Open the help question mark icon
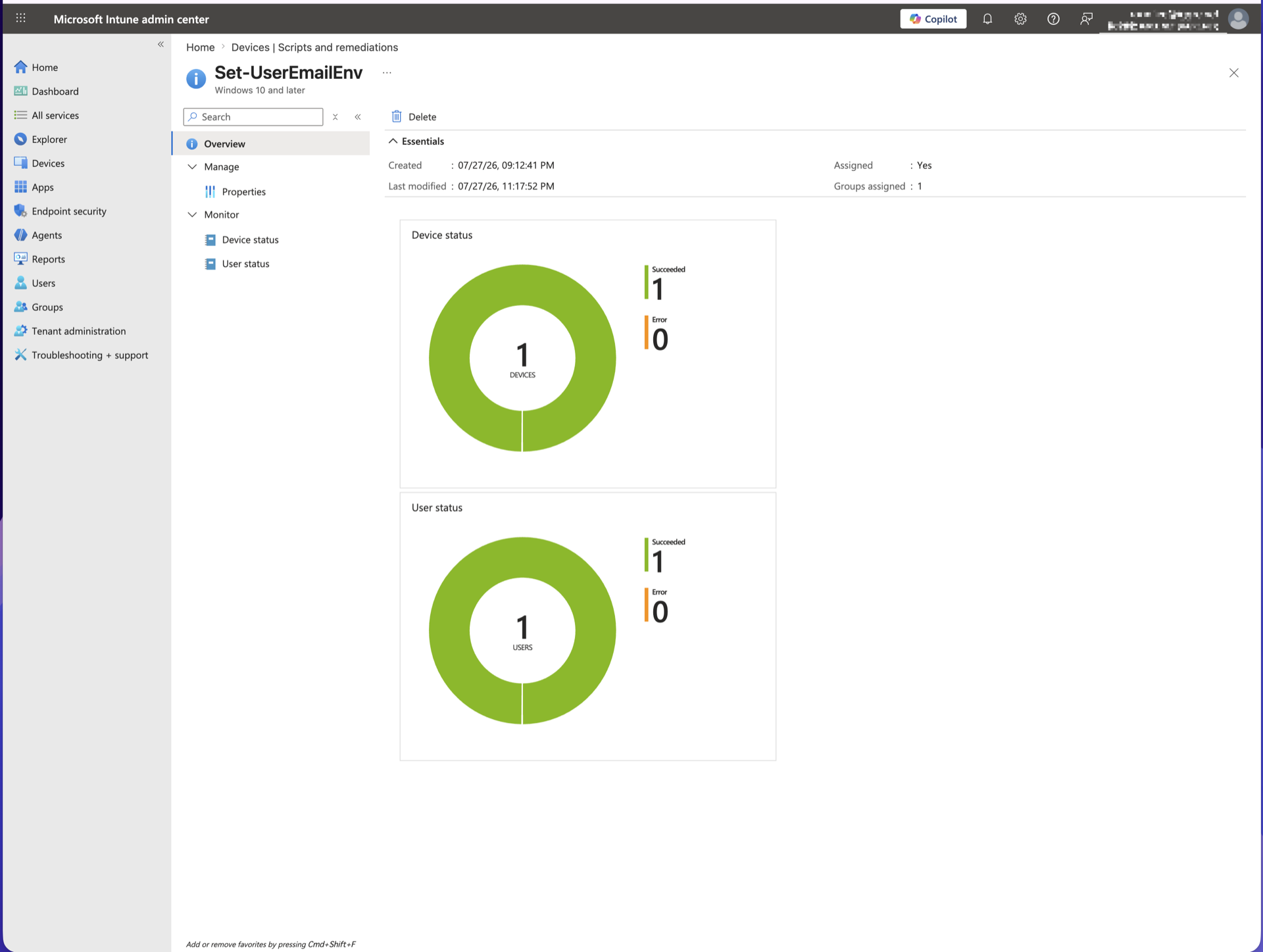Screen dimensions: 1263x952 1053,19
